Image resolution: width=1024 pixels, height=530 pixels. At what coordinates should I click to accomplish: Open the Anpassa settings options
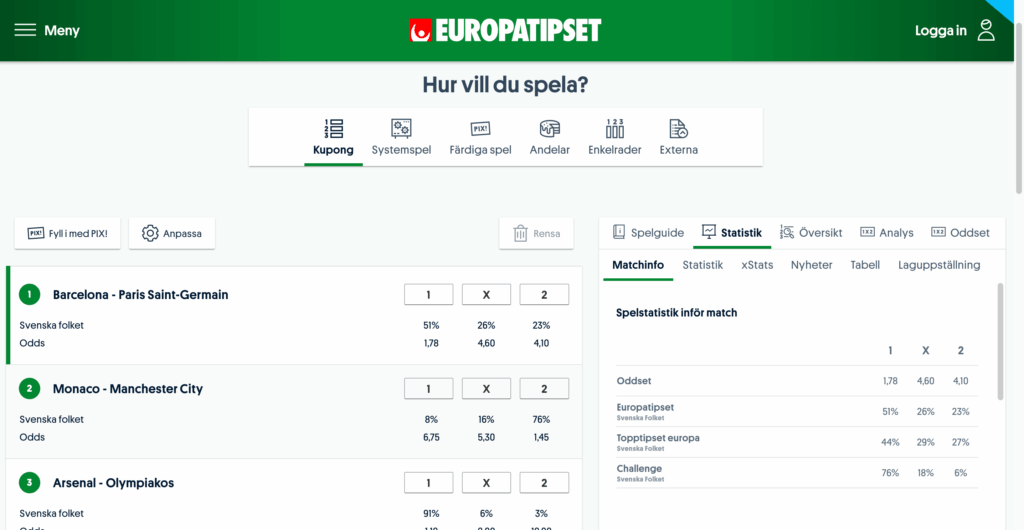[172, 233]
